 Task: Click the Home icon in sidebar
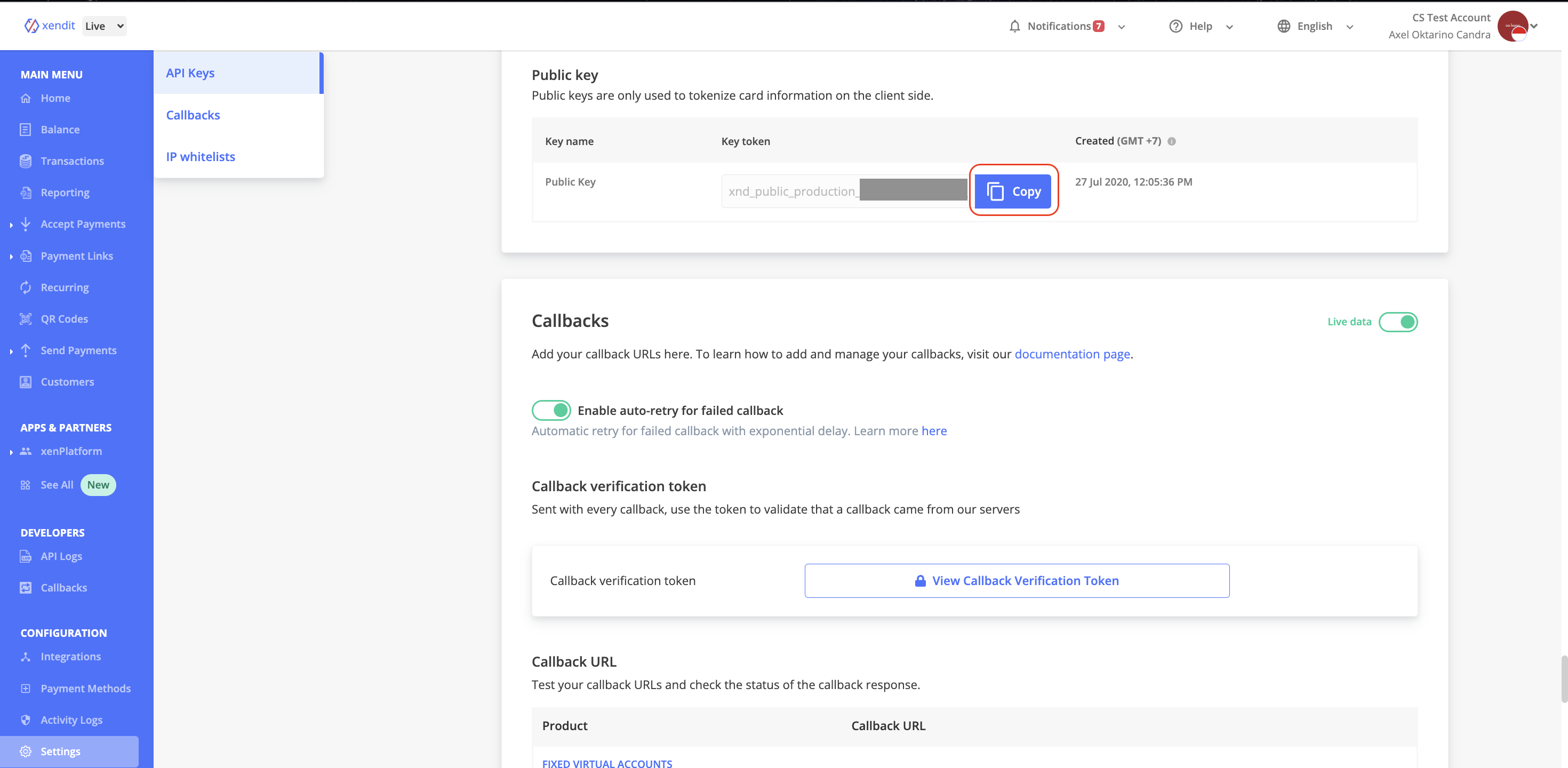26,97
